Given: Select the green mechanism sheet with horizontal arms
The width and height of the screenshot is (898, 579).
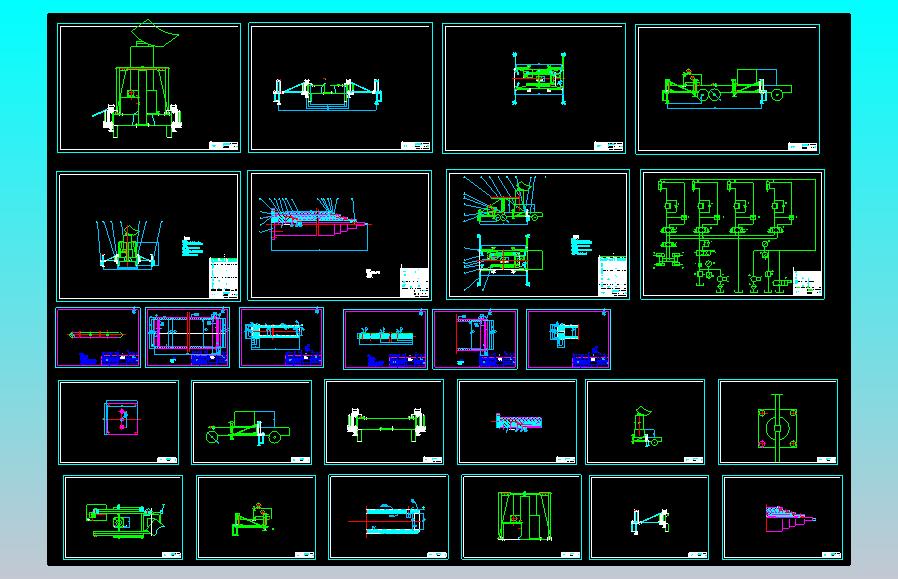Looking at the screenshot, I should click(x=123, y=517).
